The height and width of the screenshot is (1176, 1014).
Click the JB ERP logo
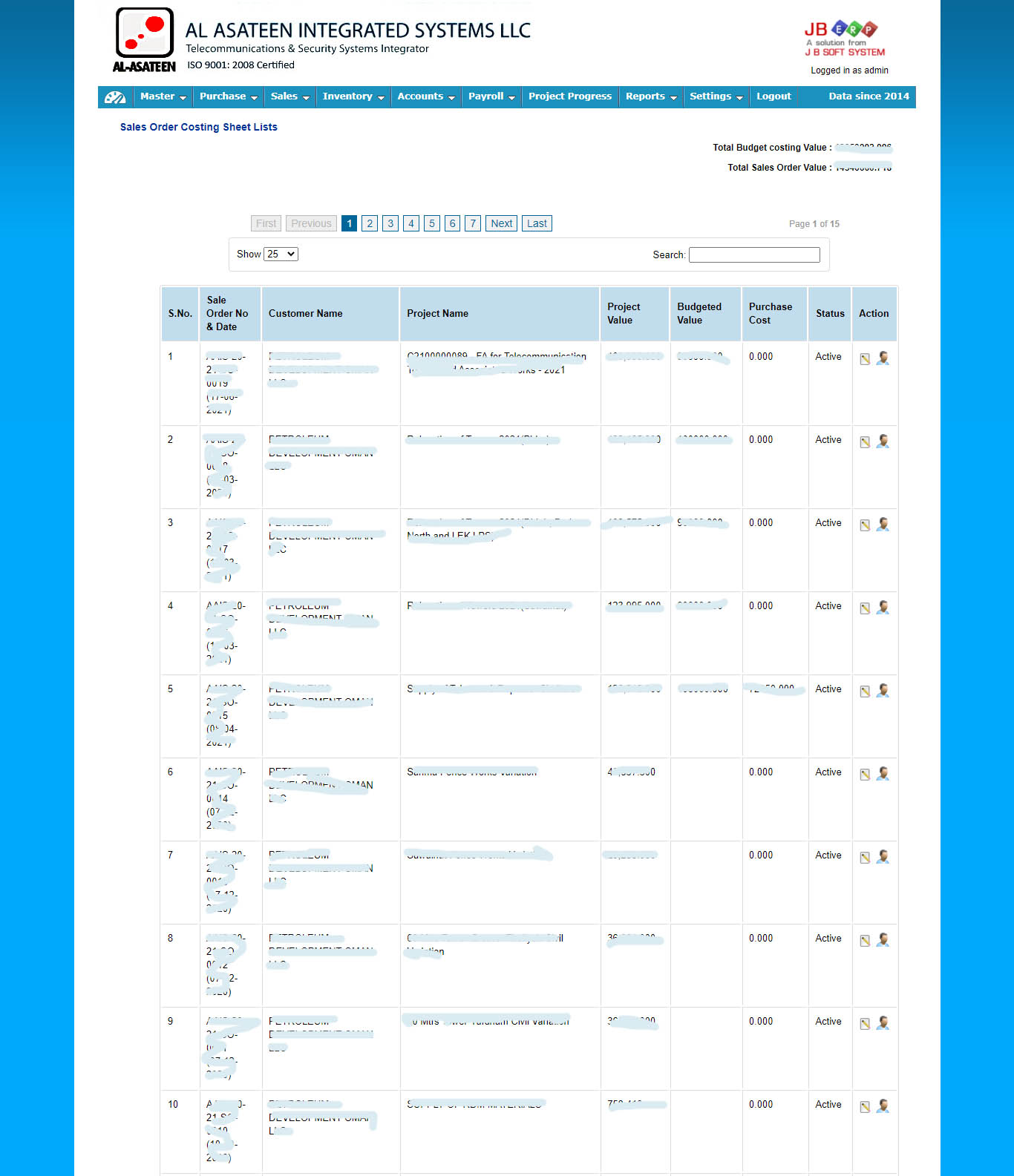pos(845,39)
